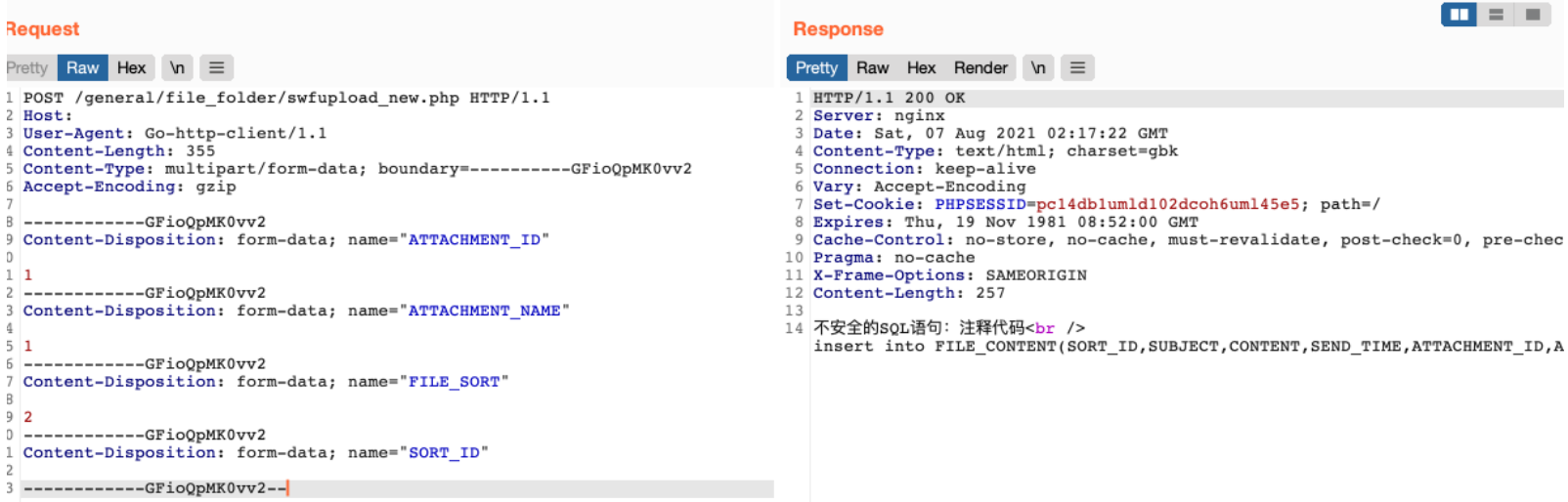Open Response panel hamburger options menu
The height and width of the screenshot is (502, 1568).
point(1077,67)
